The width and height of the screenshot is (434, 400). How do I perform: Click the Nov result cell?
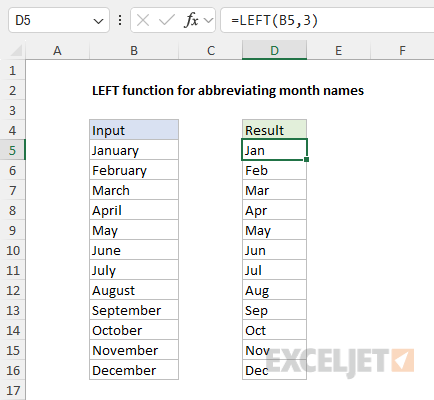click(274, 350)
